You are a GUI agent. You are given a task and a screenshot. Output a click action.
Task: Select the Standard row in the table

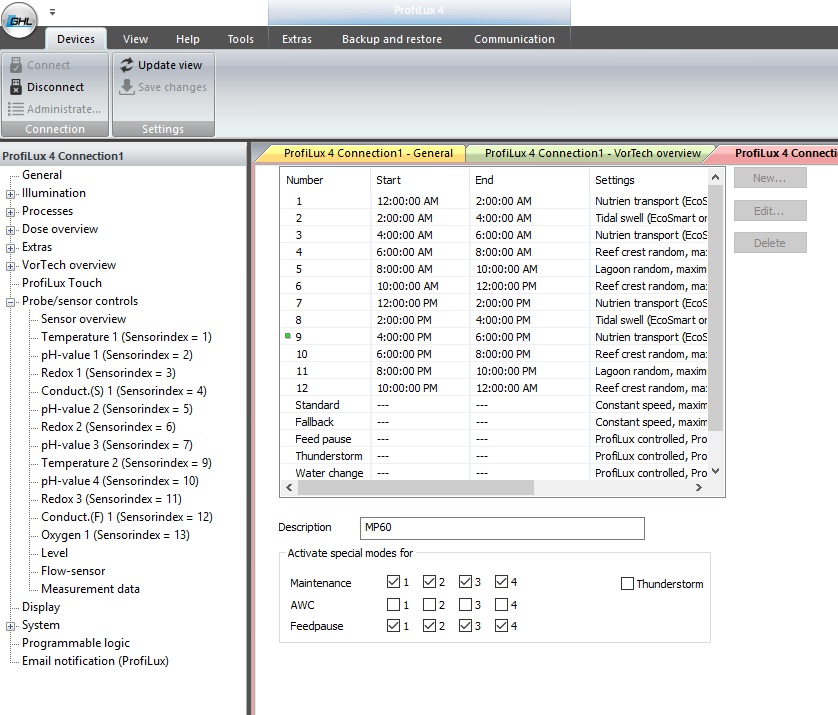[495, 405]
